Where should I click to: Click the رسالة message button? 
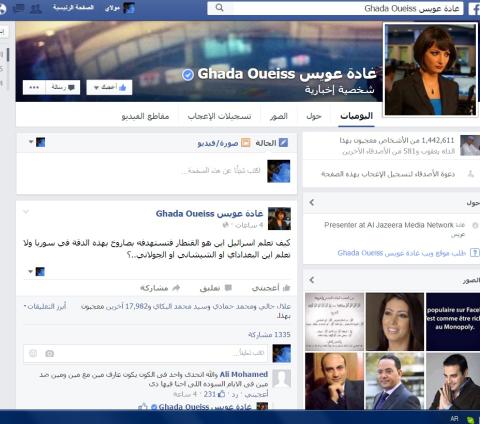click(63, 87)
